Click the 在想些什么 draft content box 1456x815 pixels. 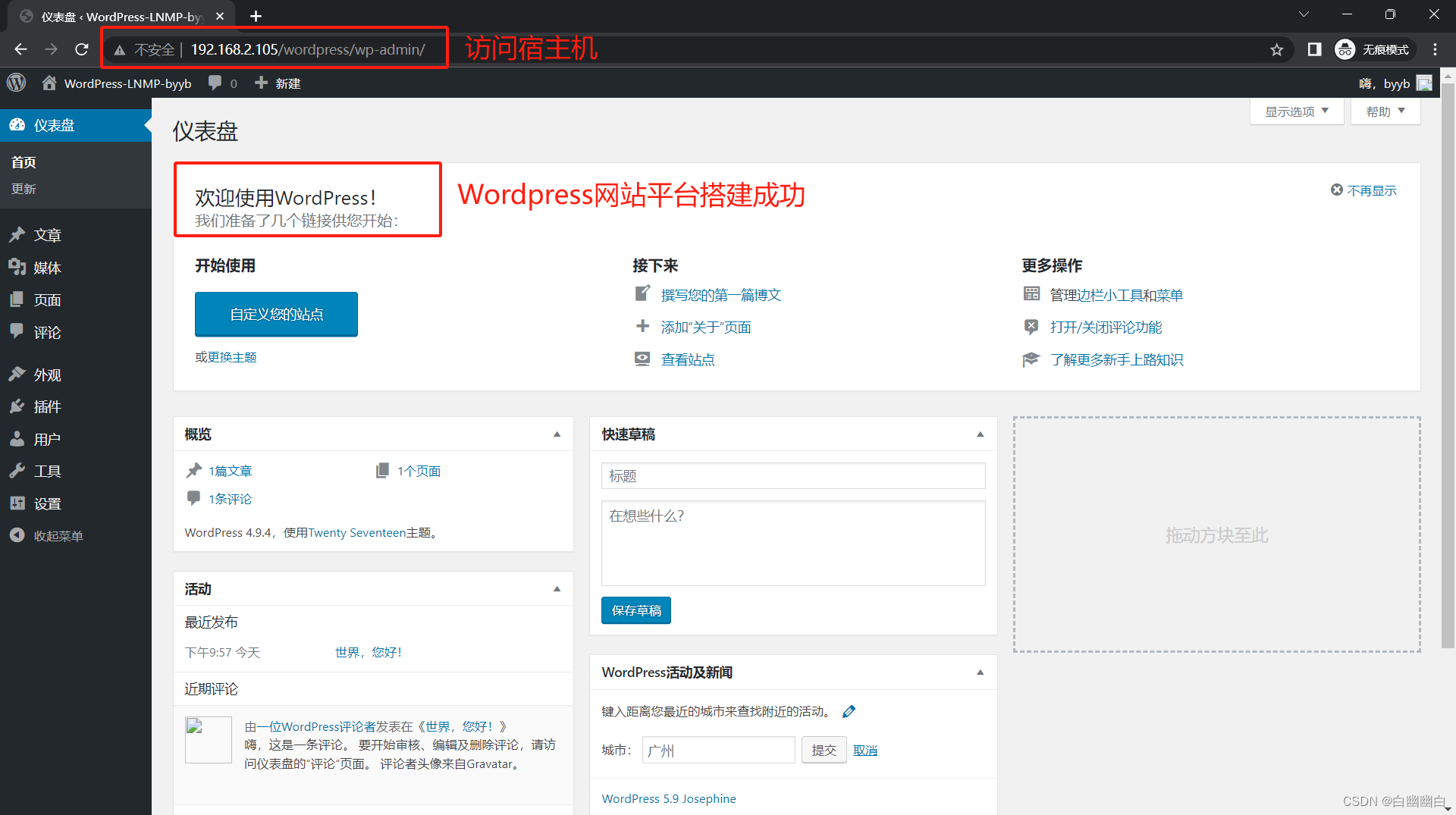pos(793,543)
